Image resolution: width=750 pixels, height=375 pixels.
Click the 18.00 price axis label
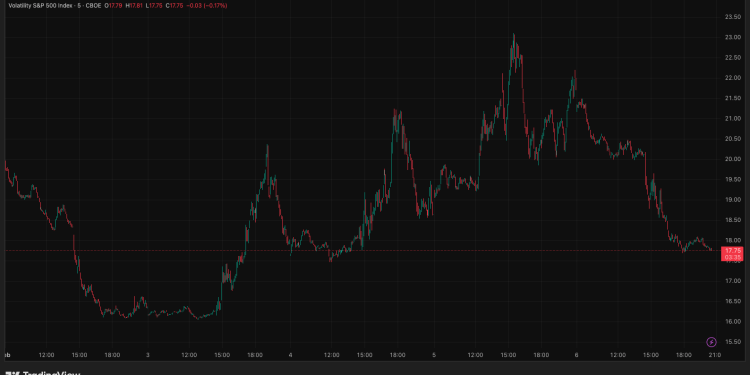coord(733,241)
